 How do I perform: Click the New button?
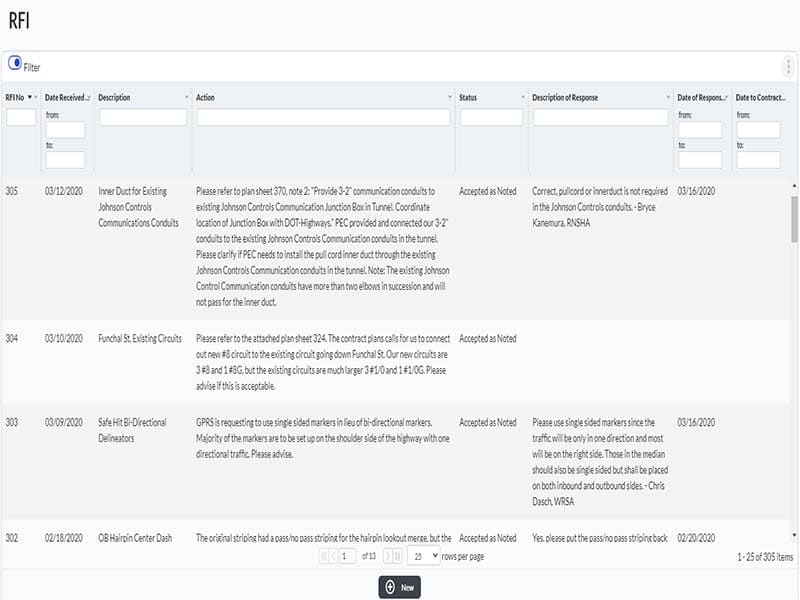(399, 587)
